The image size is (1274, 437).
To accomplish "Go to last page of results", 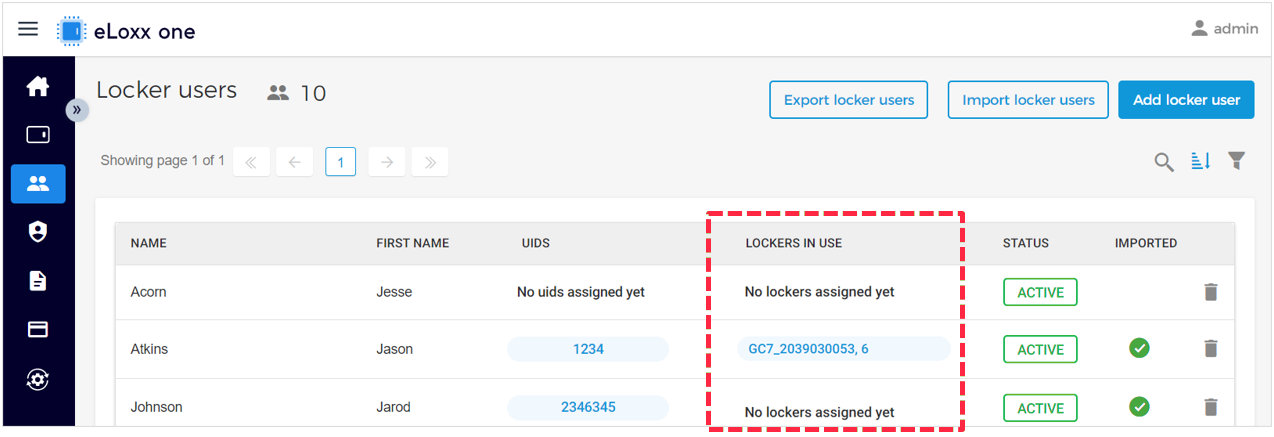I will point(430,162).
